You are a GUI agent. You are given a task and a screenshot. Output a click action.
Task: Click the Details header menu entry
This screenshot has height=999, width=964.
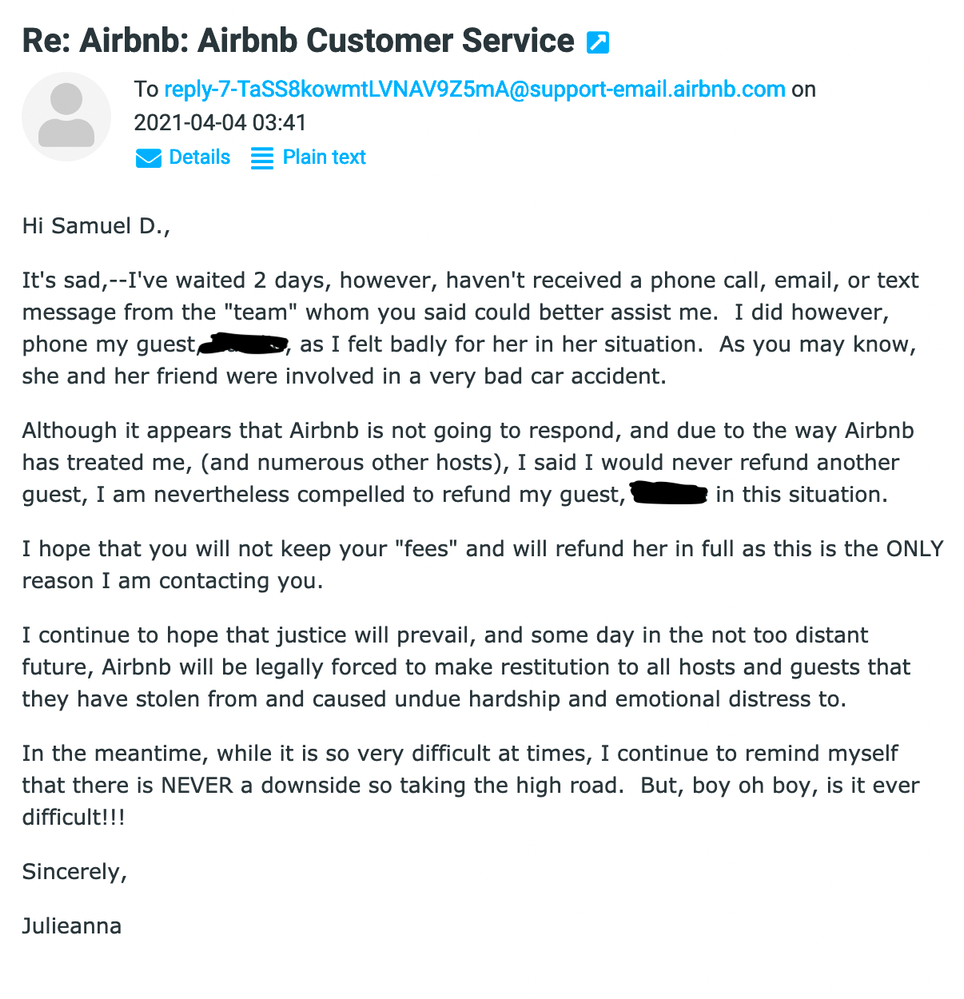point(199,157)
